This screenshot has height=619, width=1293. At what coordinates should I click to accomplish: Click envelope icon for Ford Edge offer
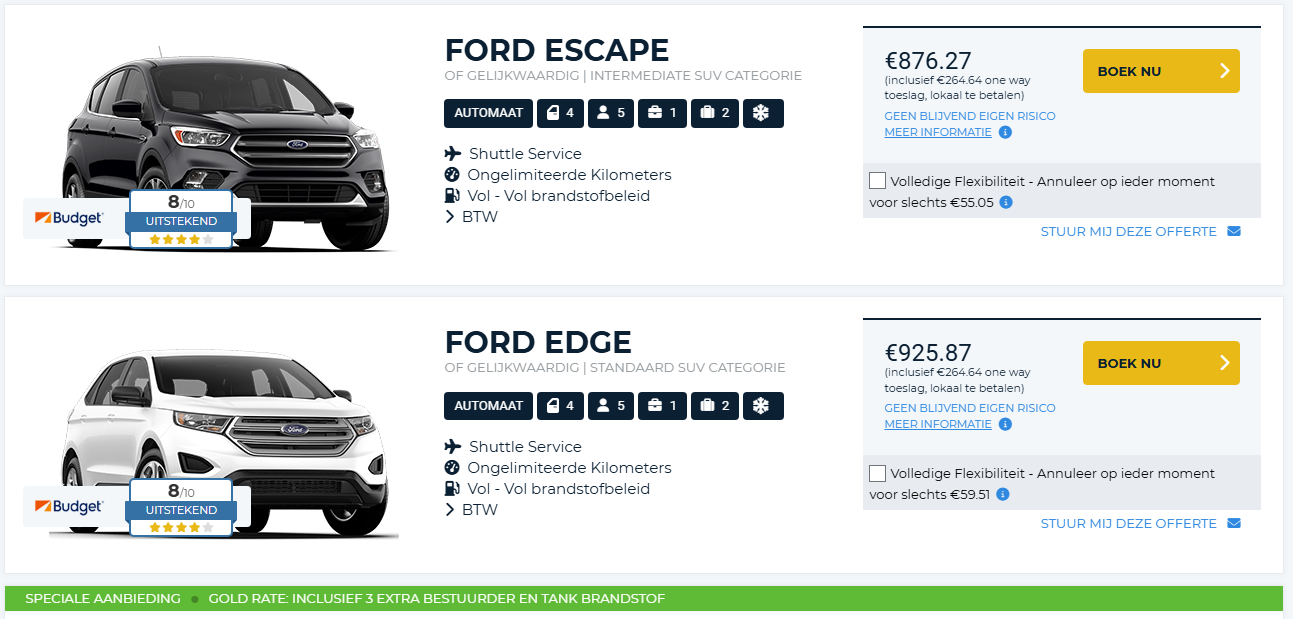(1234, 524)
